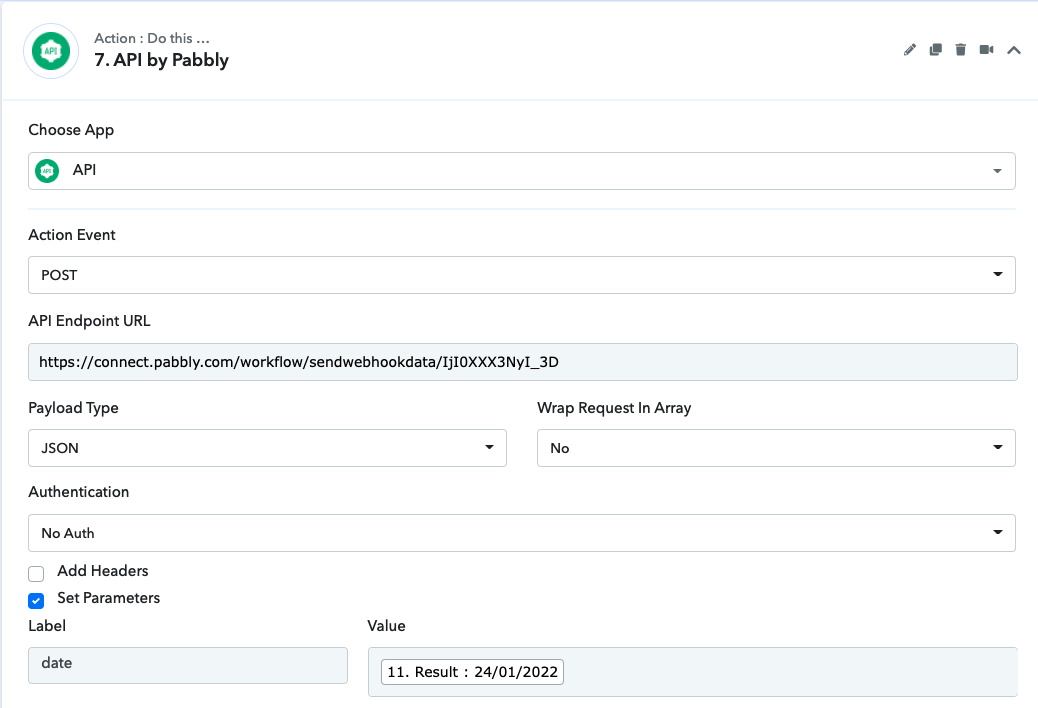Click the API by Pabbly app logo
Viewport: 1038px width, 708px height.
(x=51, y=51)
